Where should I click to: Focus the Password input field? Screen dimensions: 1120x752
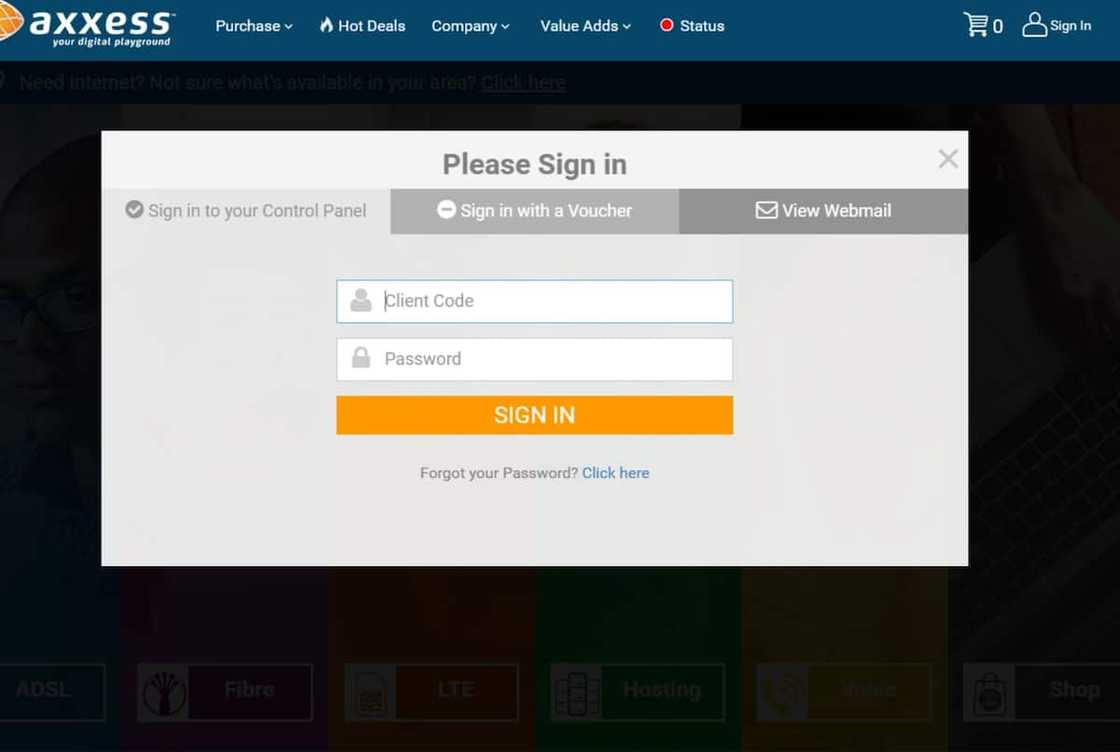coord(534,359)
